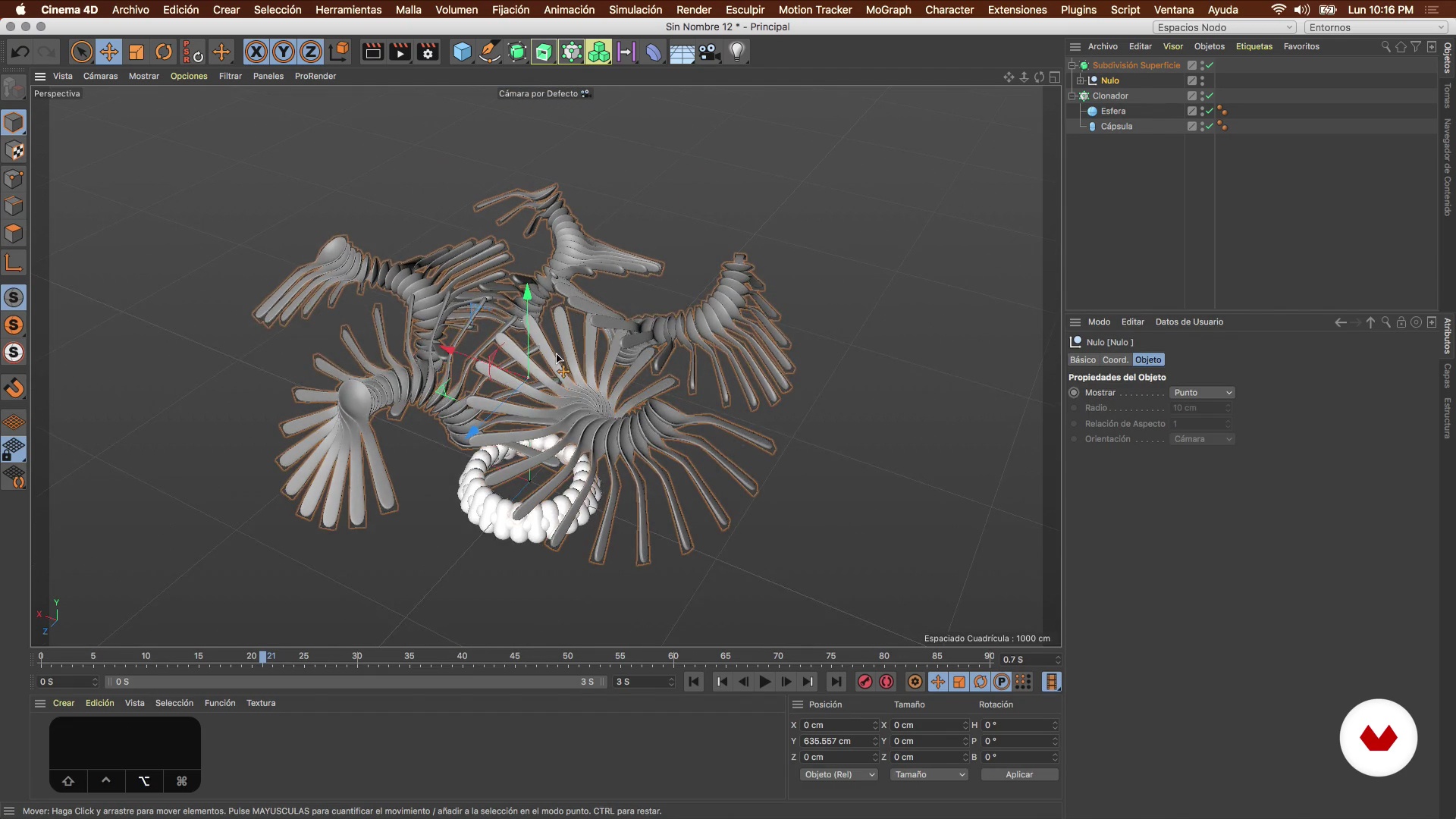This screenshot has width=1456, height=819.
Task: Open the viewport Cámaras menu
Action: 100,76
